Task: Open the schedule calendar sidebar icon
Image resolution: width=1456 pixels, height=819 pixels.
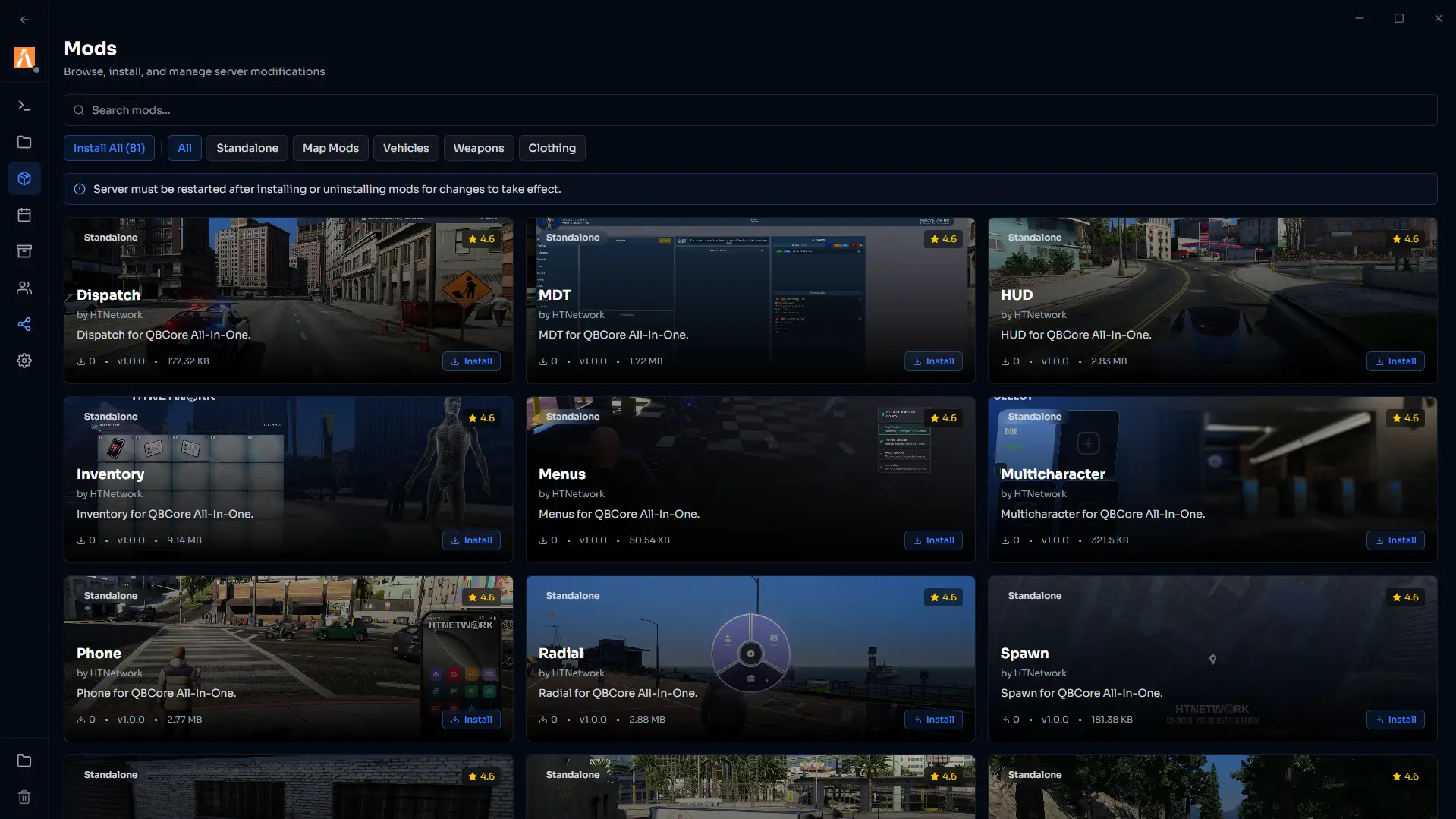Action: tap(24, 215)
